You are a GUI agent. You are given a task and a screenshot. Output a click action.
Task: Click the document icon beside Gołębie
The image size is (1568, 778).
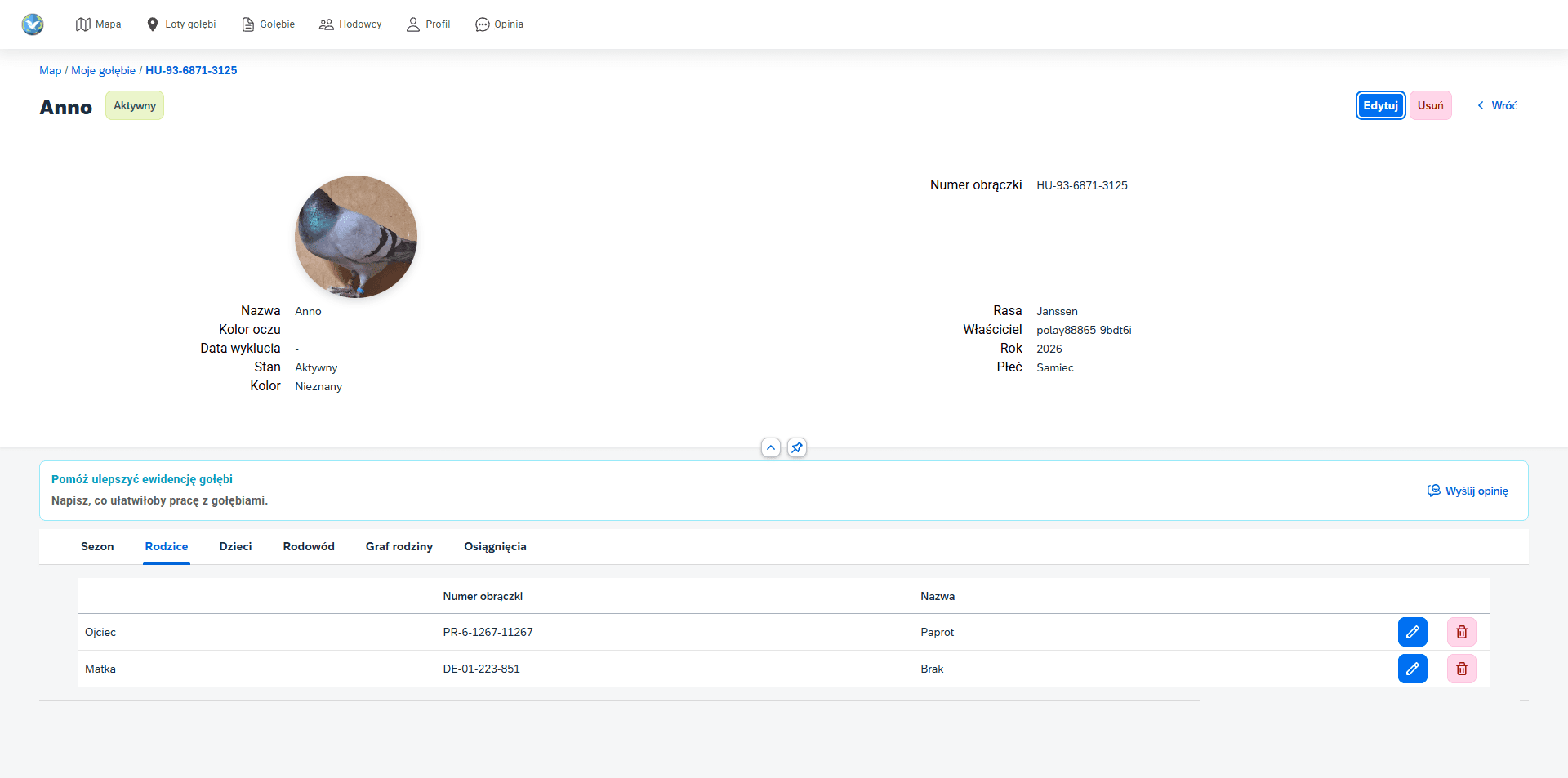248,24
